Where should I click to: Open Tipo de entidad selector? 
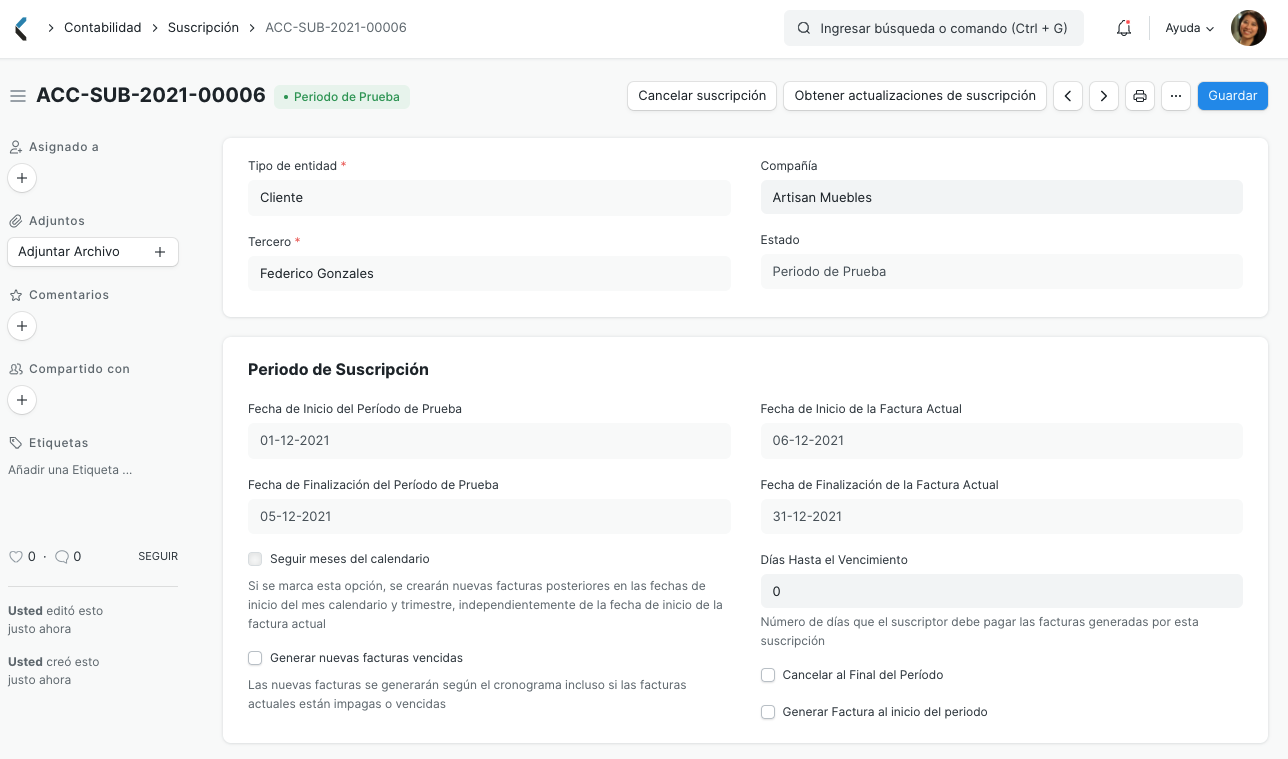(489, 198)
